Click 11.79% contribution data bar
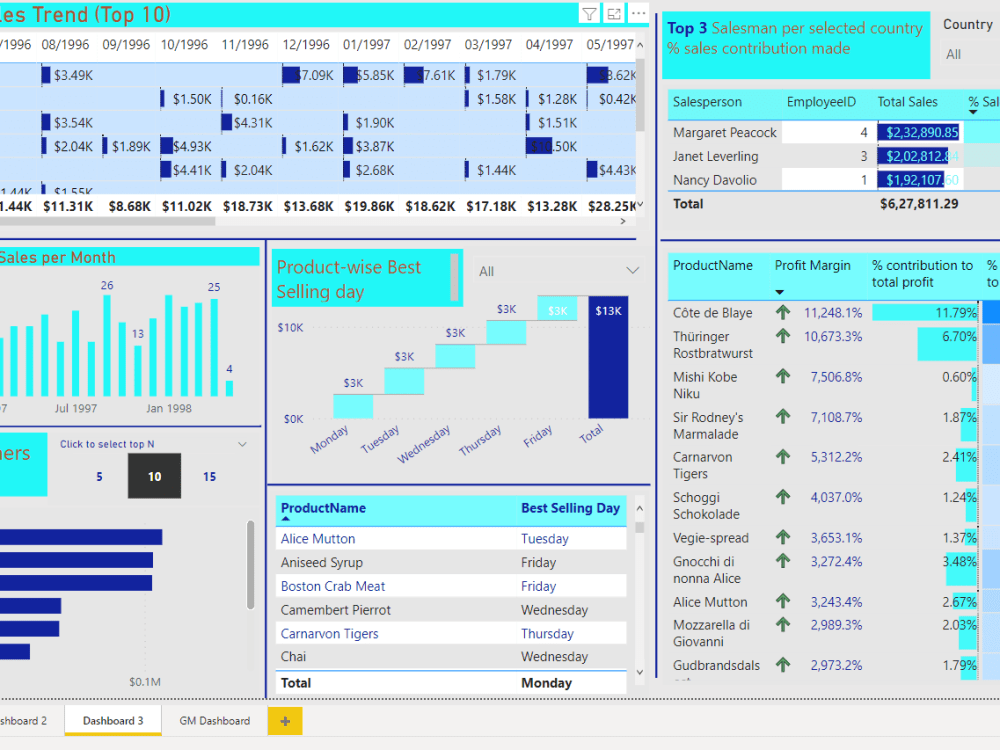The image size is (1000, 750). pyautogui.click(x=925, y=312)
